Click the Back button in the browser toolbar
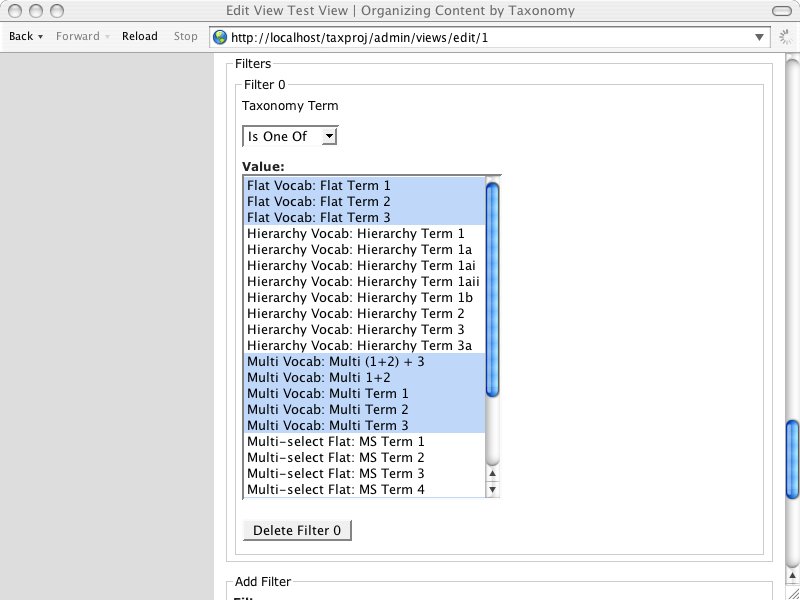 (x=21, y=36)
